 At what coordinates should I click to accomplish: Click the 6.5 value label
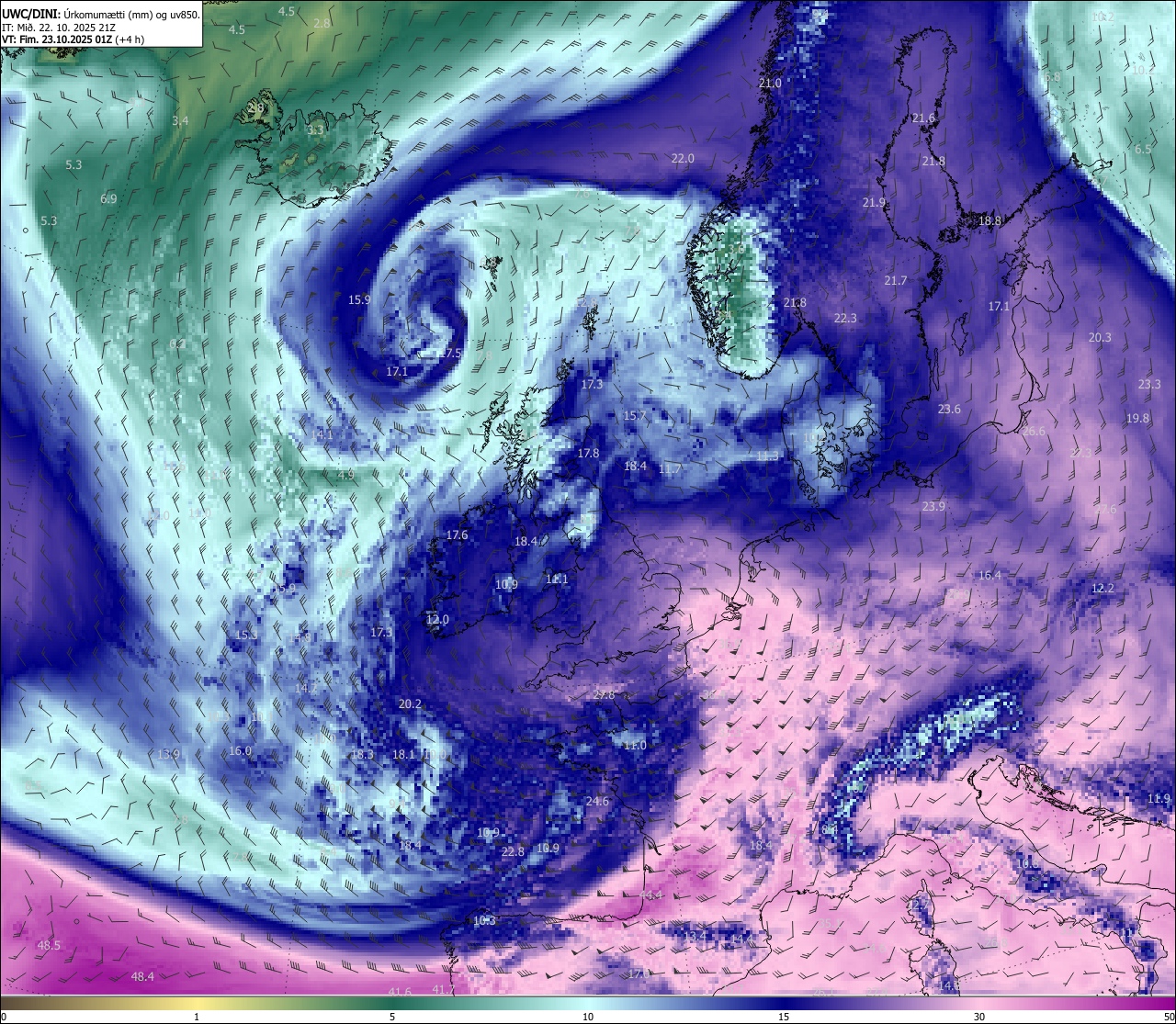coord(1143,149)
